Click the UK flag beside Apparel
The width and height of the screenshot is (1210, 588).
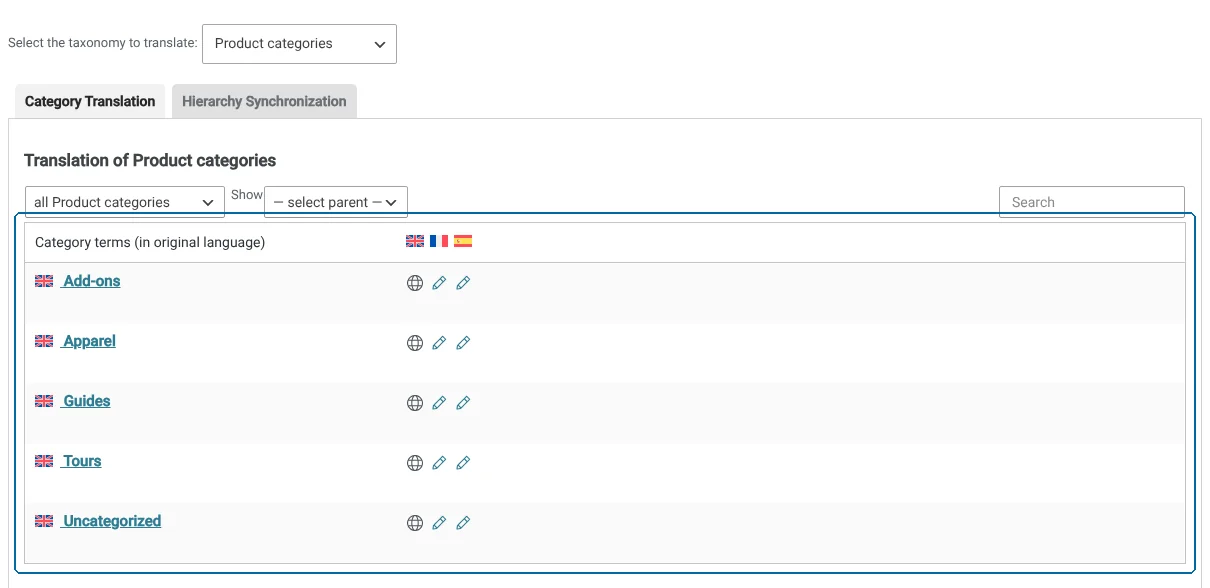point(44,341)
